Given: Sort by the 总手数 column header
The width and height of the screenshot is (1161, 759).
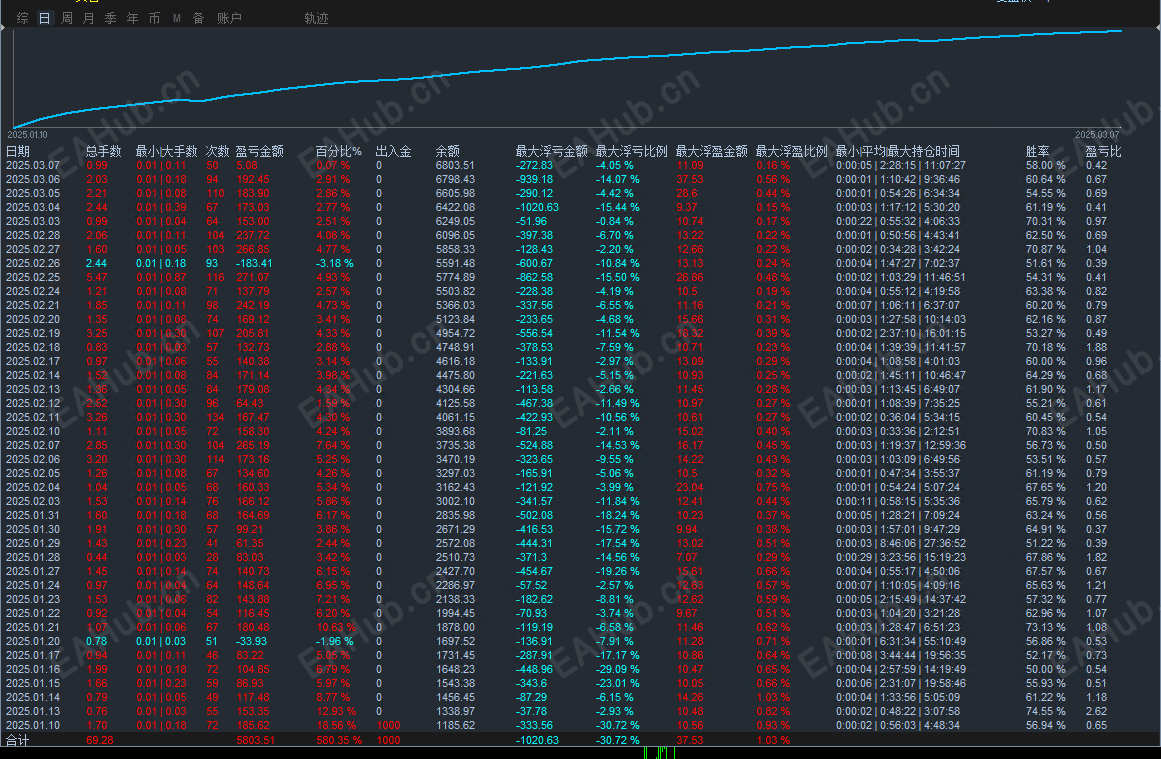Looking at the screenshot, I should [104, 151].
